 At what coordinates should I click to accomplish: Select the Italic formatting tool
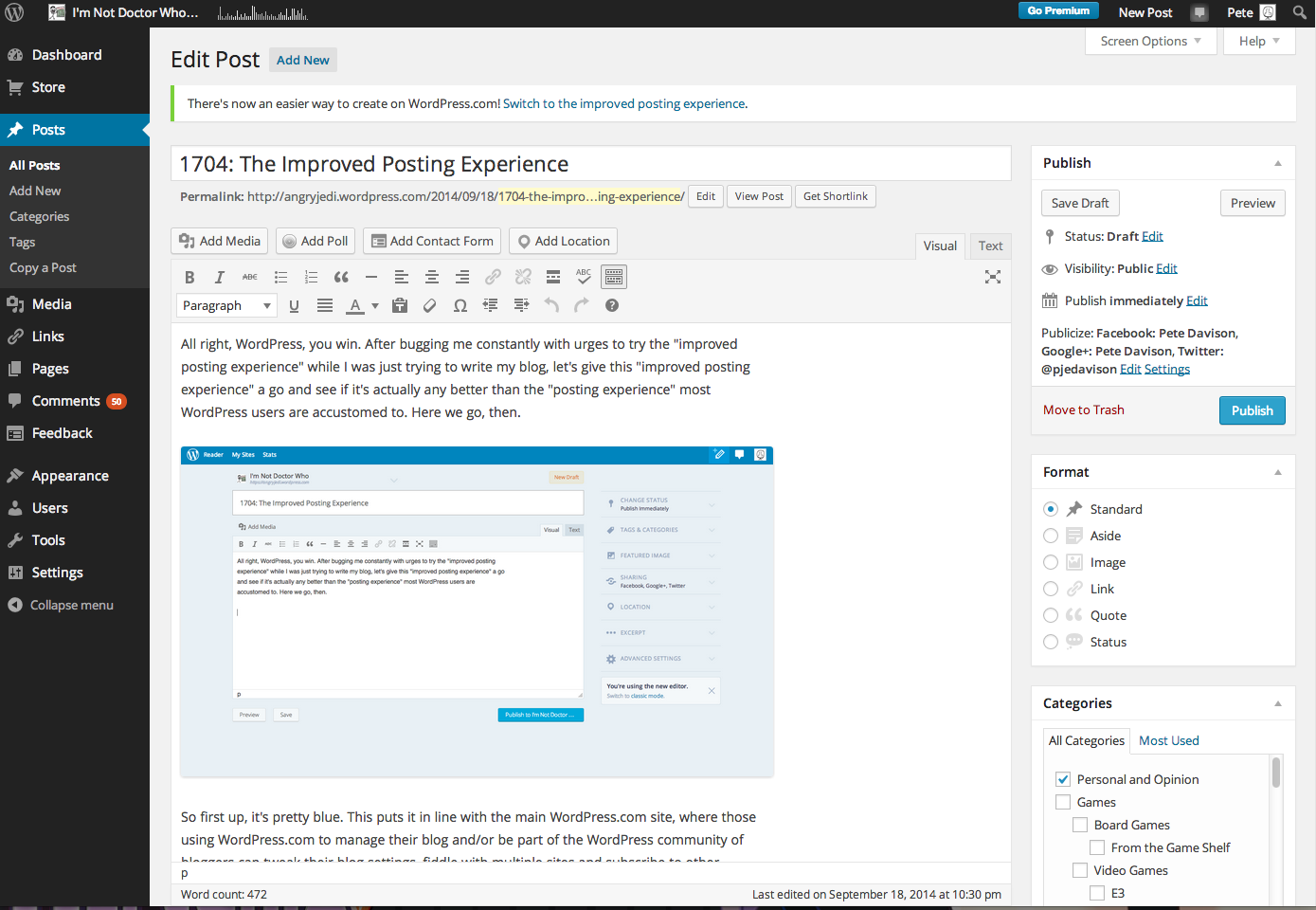pos(219,276)
